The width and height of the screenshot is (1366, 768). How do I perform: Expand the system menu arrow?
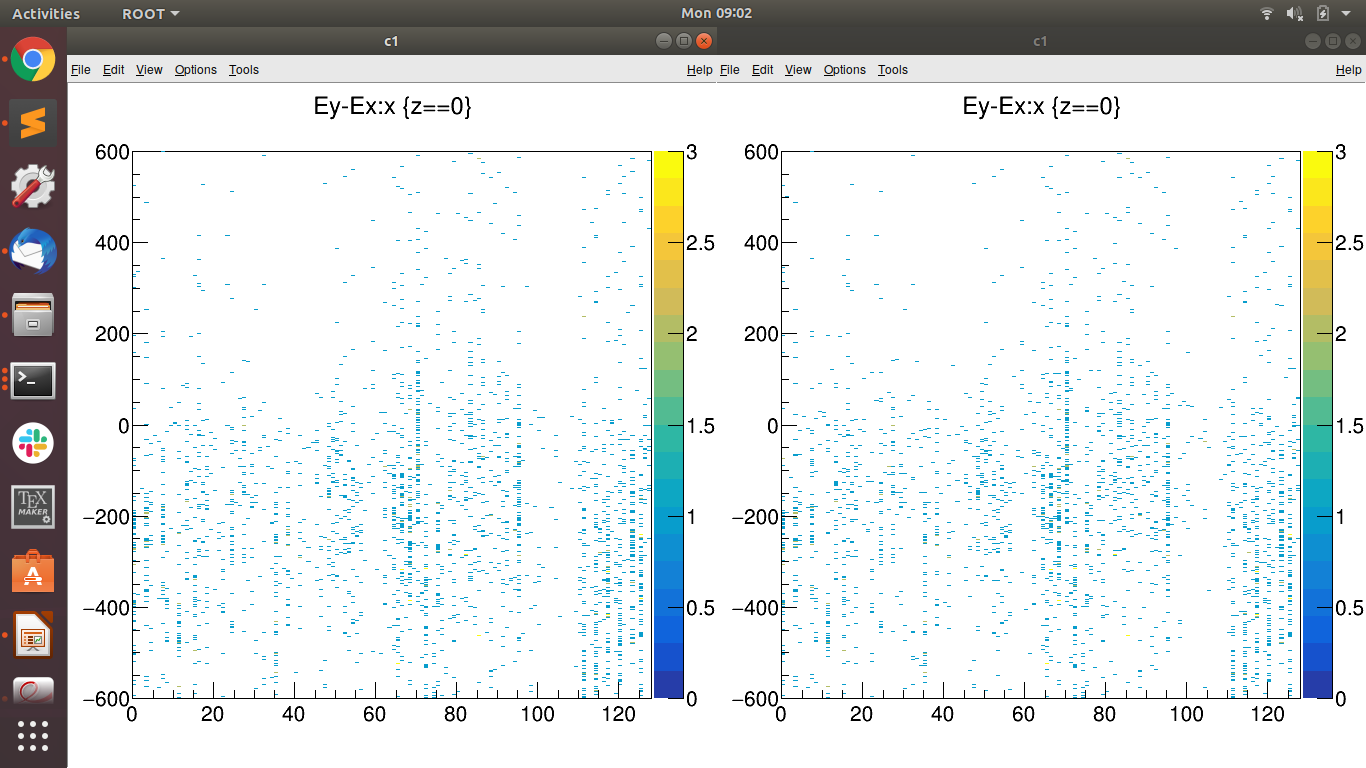[1346, 14]
